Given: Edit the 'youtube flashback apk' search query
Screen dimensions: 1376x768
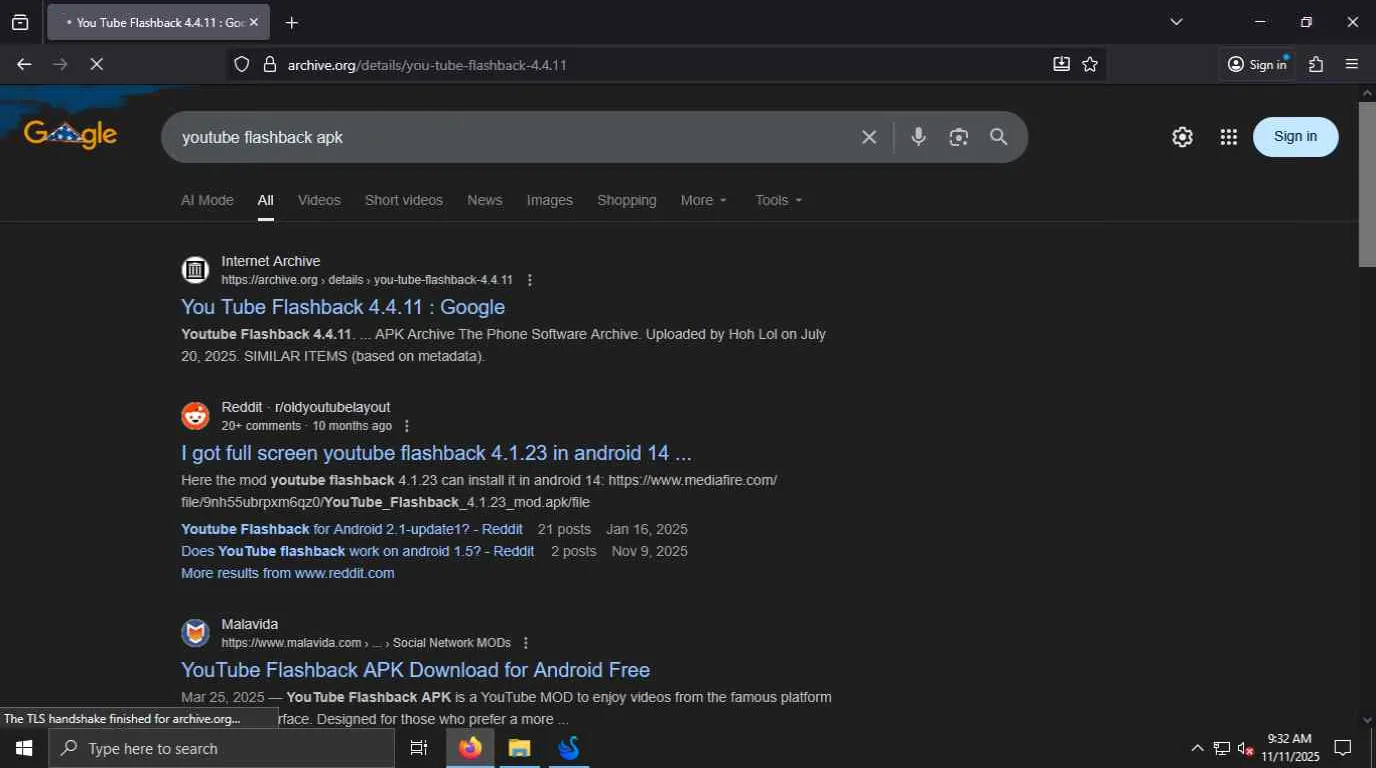Looking at the screenshot, I should (510, 137).
